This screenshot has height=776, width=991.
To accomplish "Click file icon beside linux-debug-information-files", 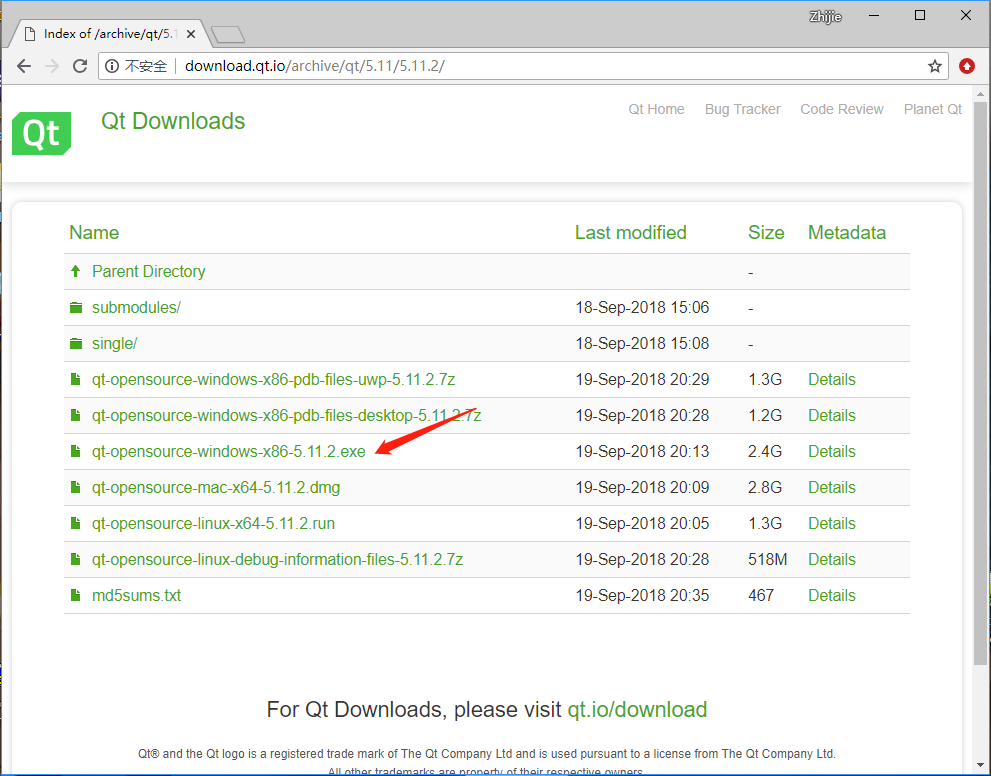I will 76,559.
